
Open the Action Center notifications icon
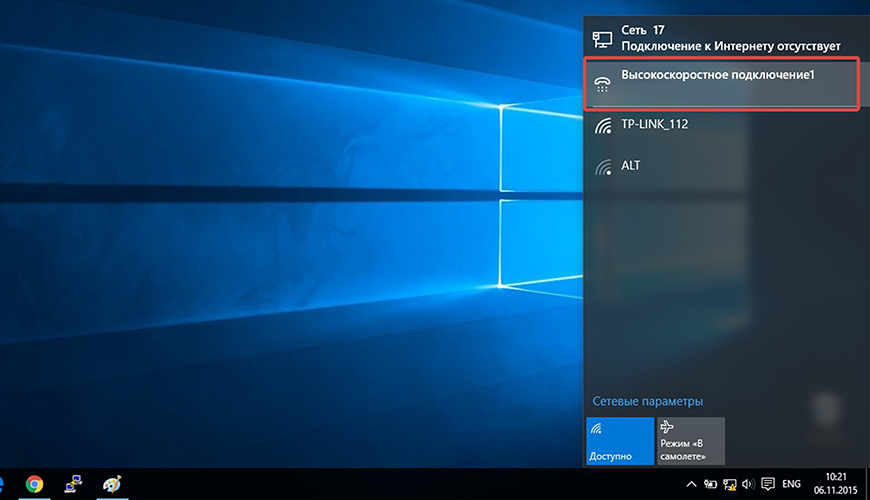(x=768, y=484)
